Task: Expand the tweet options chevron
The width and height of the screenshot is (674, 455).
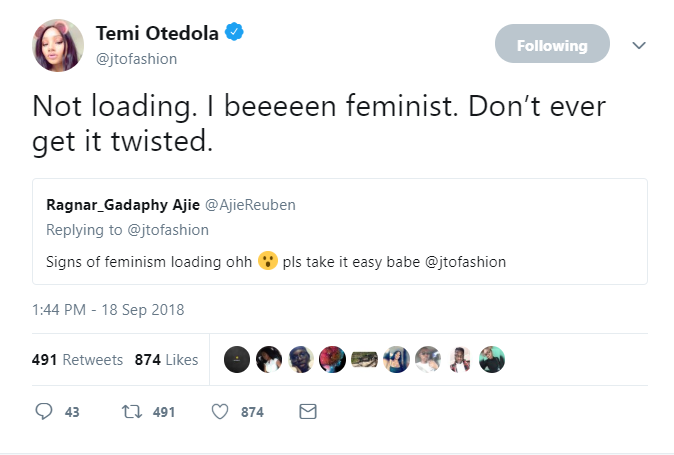Action: [640, 45]
